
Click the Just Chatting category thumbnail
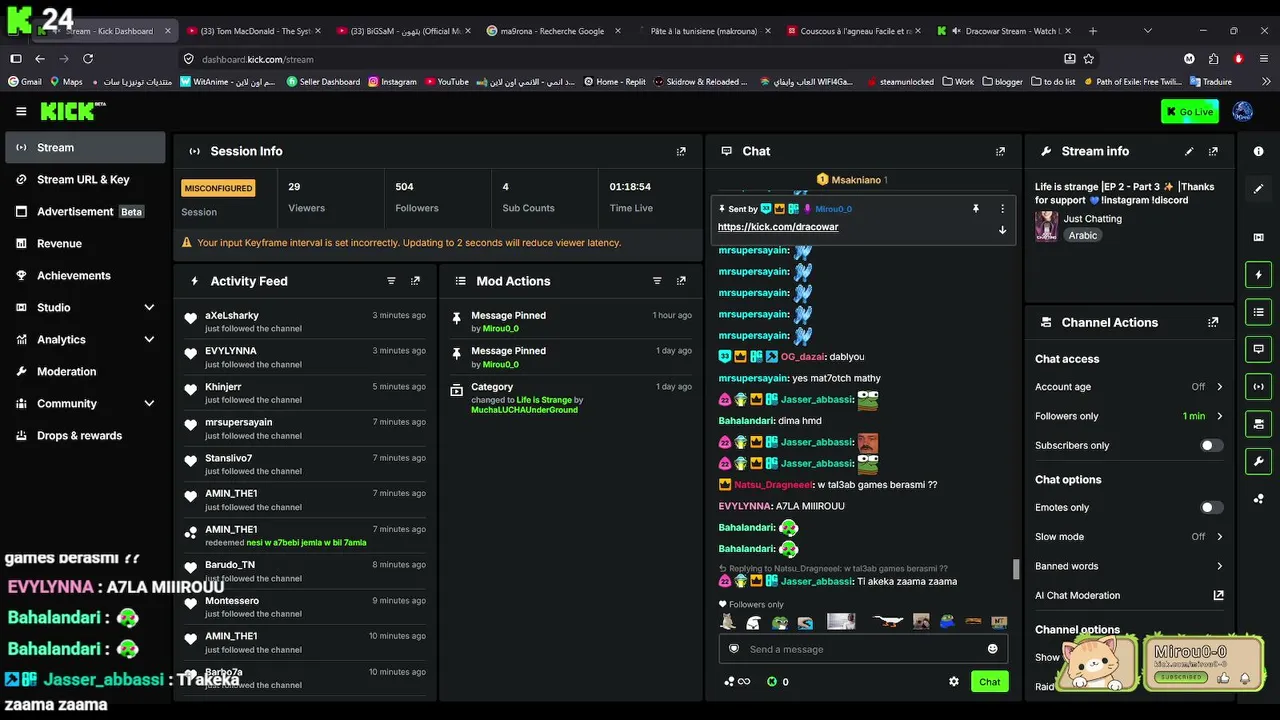click(1046, 226)
